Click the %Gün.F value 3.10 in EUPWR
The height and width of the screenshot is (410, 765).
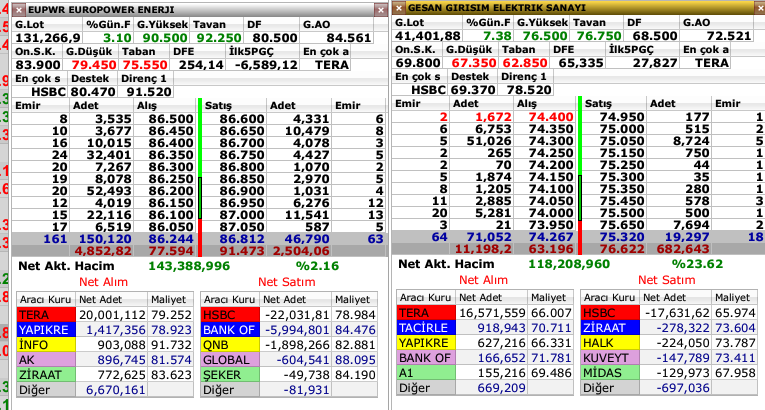(x=118, y=38)
